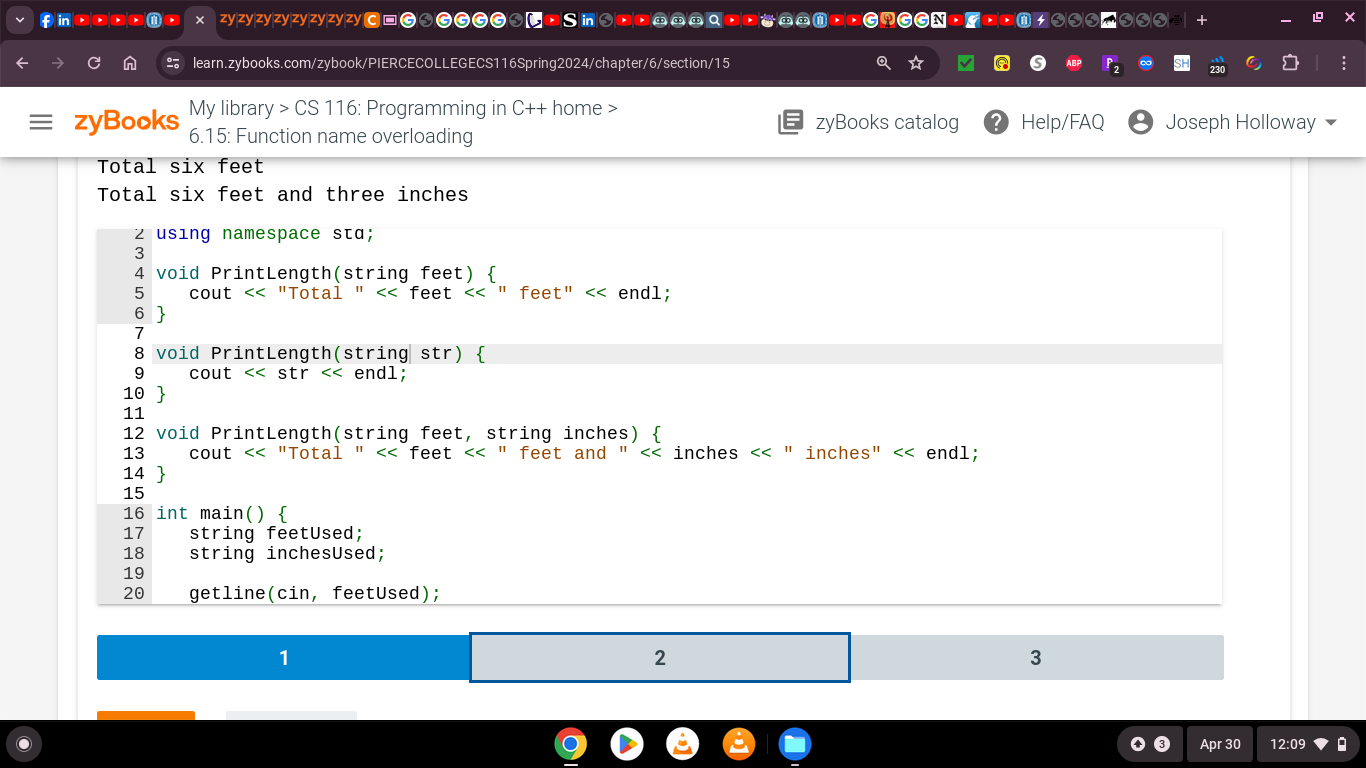
Task: Select step 2 of the activity
Action: click(659, 657)
